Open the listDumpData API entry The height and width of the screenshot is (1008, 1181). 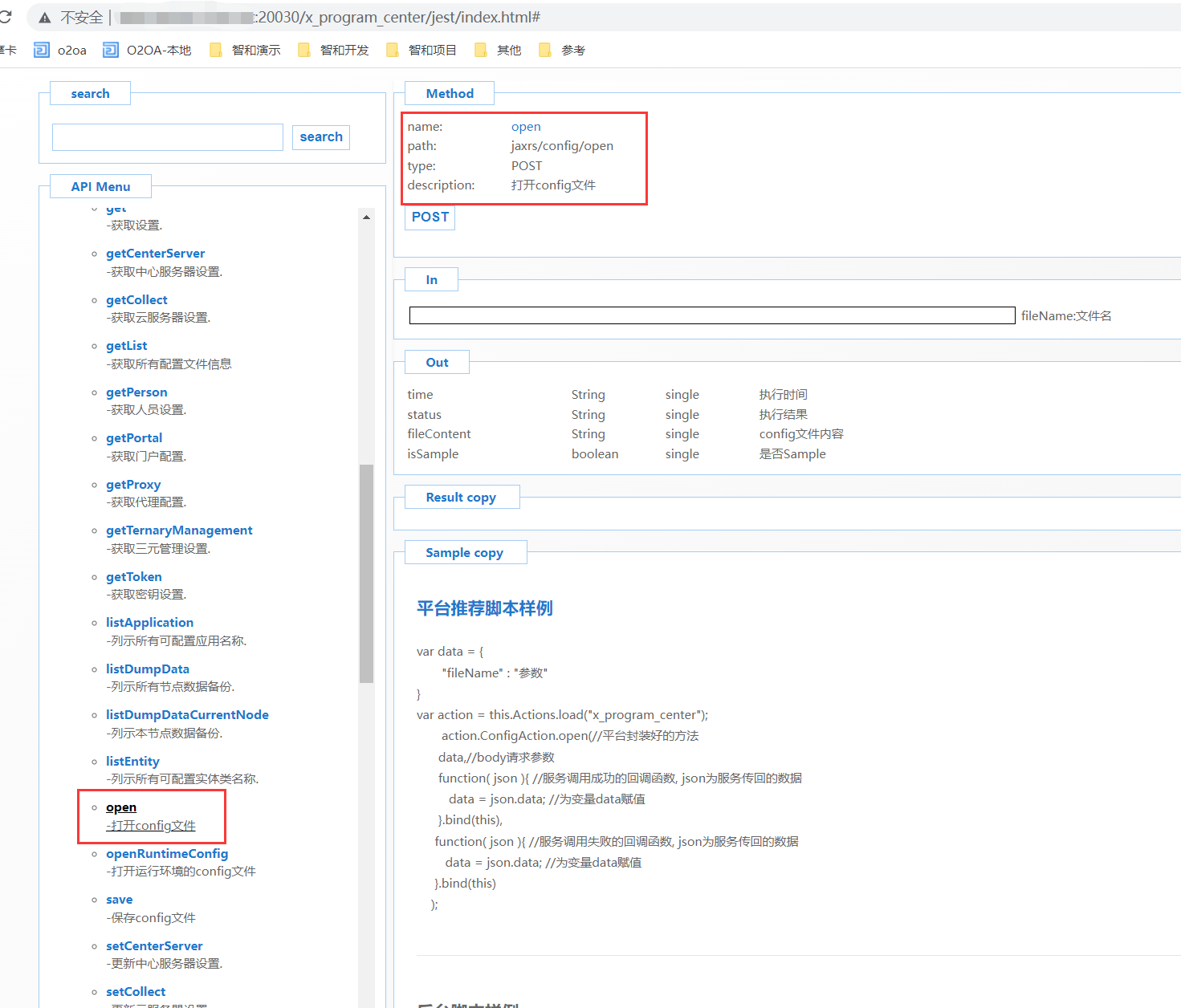[x=147, y=669]
